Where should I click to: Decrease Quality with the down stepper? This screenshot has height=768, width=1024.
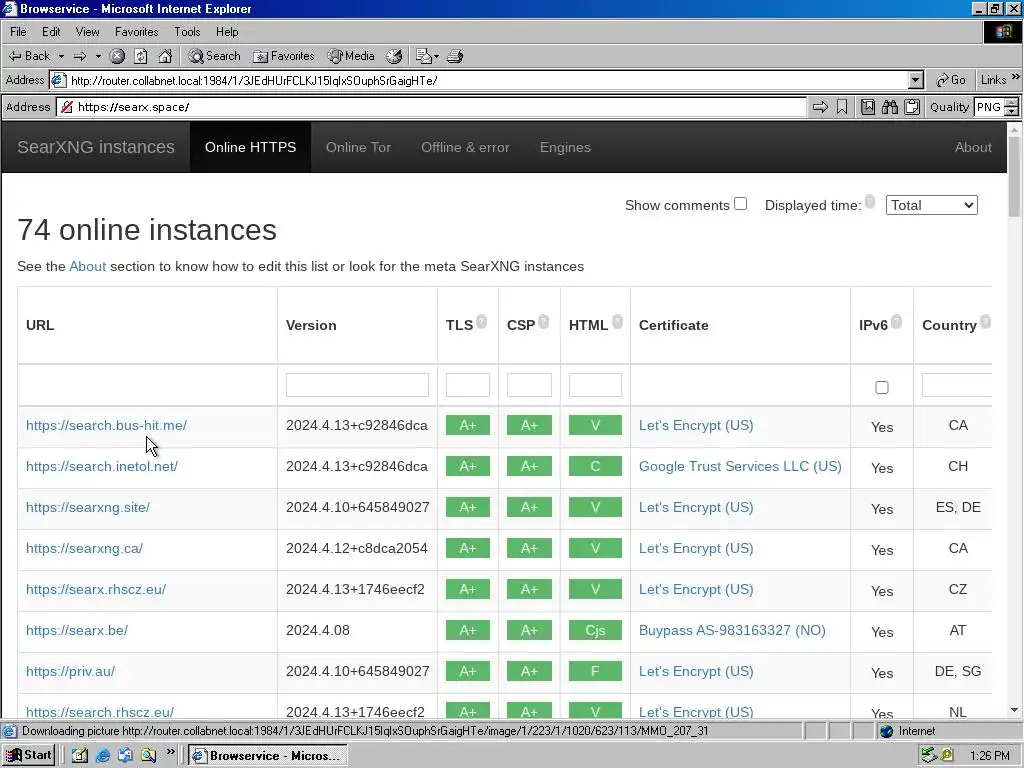(1012, 112)
